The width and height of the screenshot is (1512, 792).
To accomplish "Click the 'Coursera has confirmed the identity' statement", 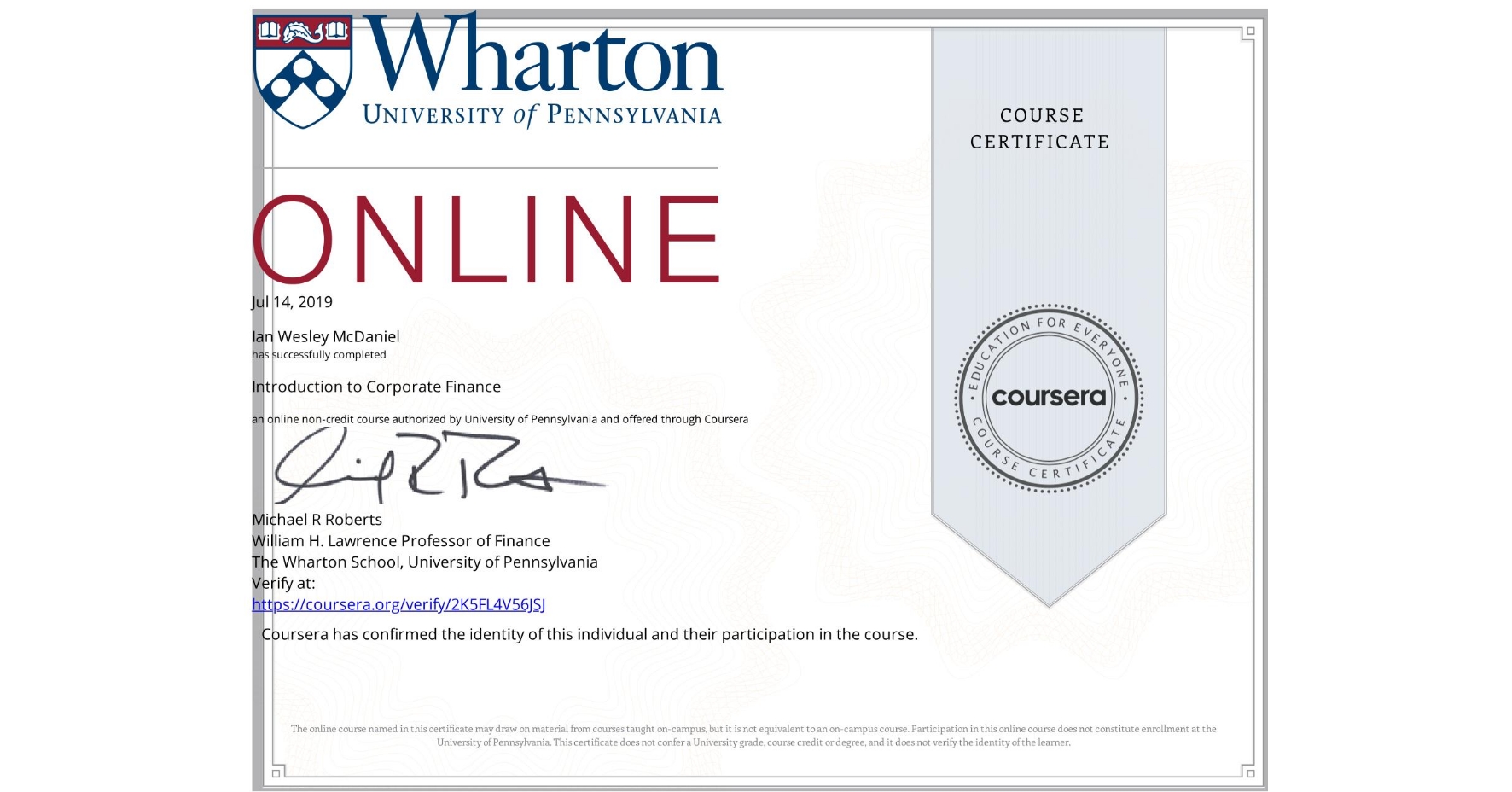I will (590, 634).
